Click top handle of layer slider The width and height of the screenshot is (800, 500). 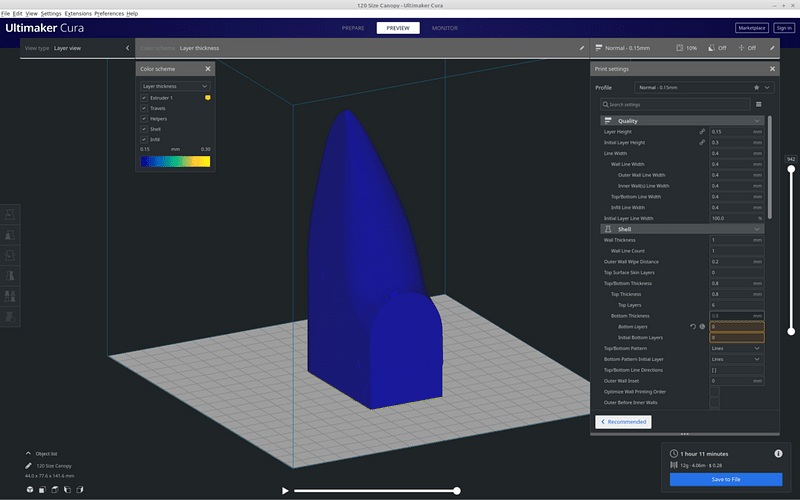coord(791,169)
